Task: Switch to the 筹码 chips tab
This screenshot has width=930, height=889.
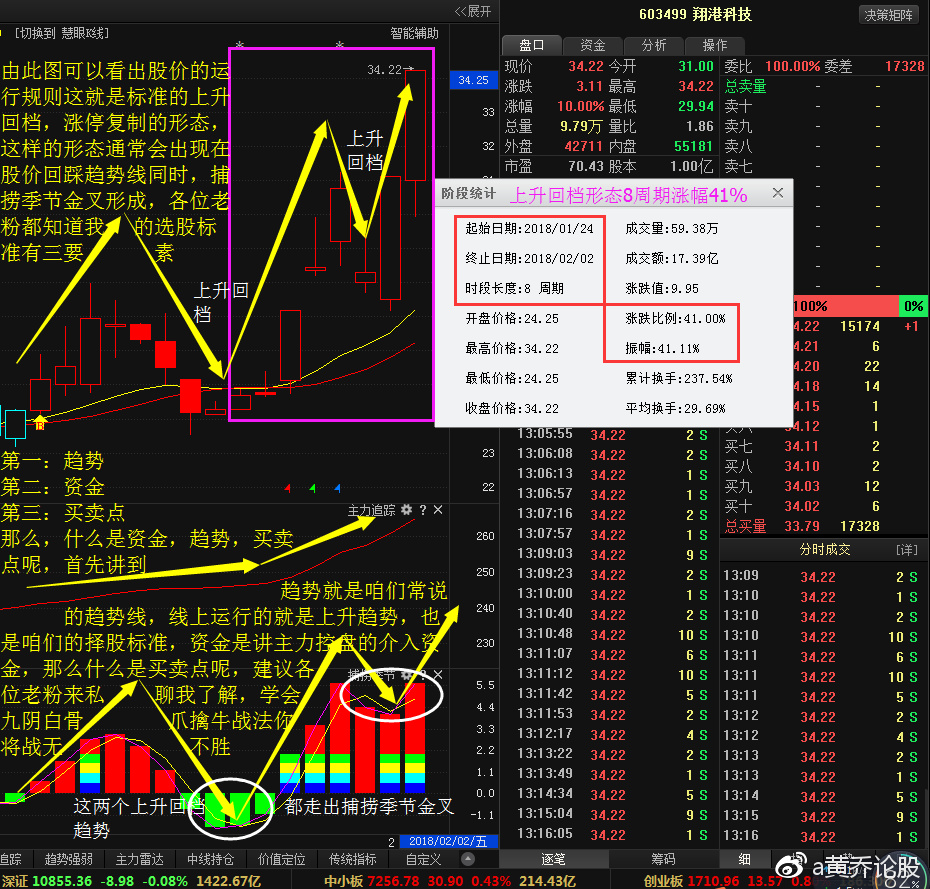Action: point(663,859)
